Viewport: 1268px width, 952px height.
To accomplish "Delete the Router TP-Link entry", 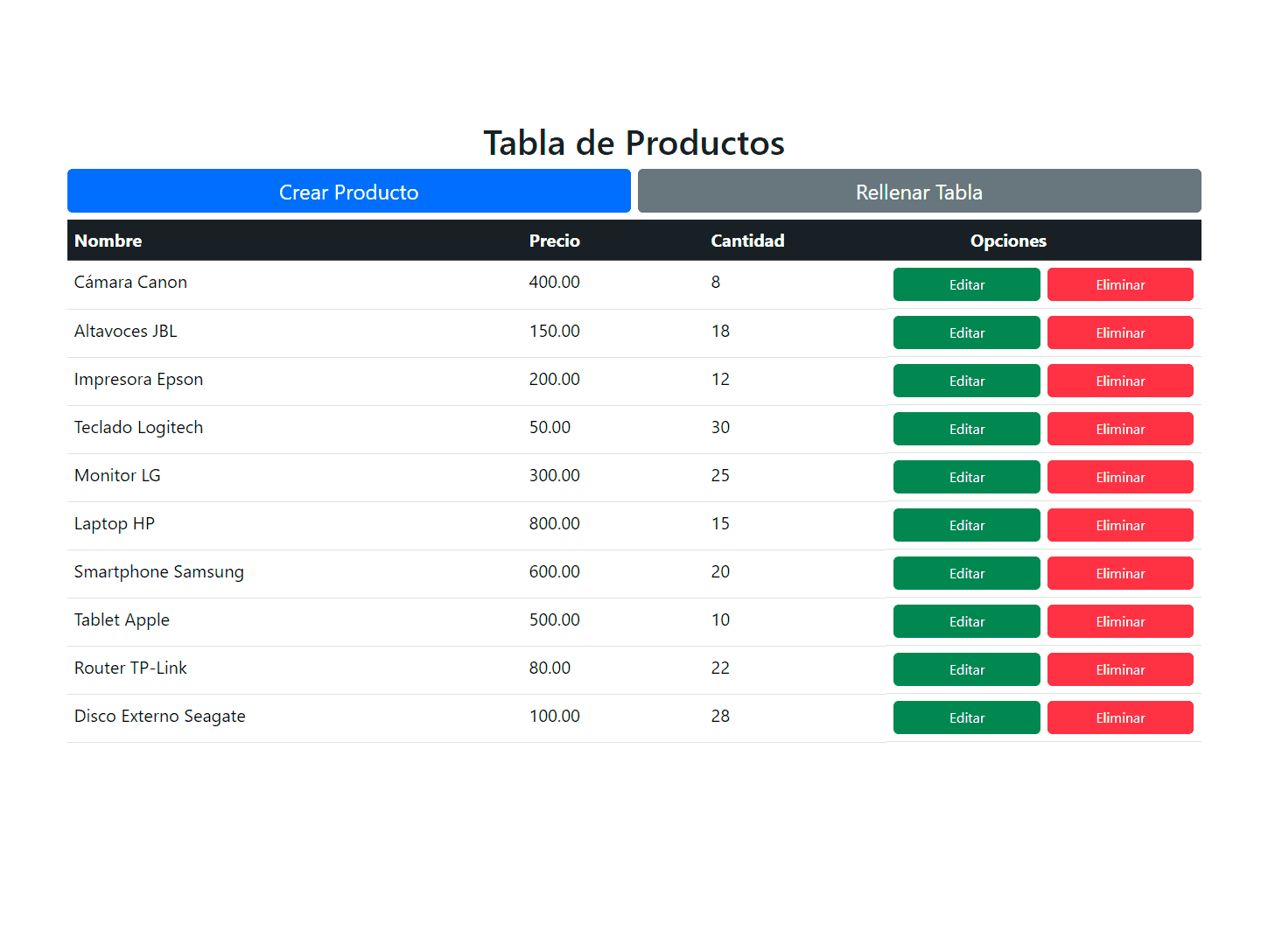I will tap(1120, 669).
